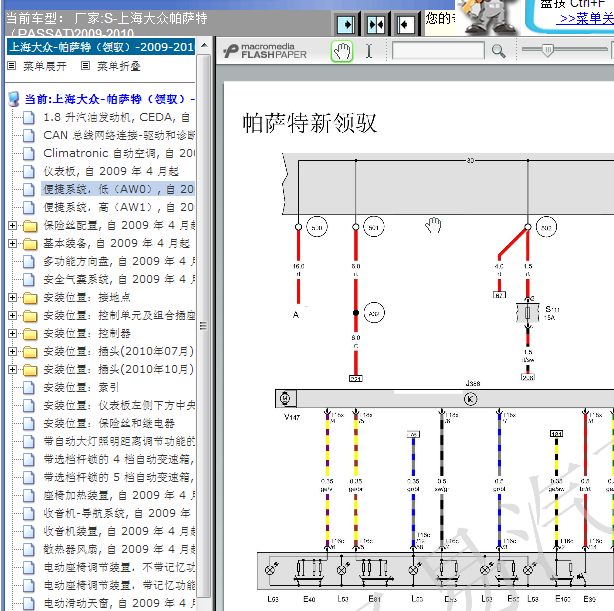Open 安装位置: 保险丝和继电器 entry
This screenshot has height=611, width=614.
tap(109, 423)
